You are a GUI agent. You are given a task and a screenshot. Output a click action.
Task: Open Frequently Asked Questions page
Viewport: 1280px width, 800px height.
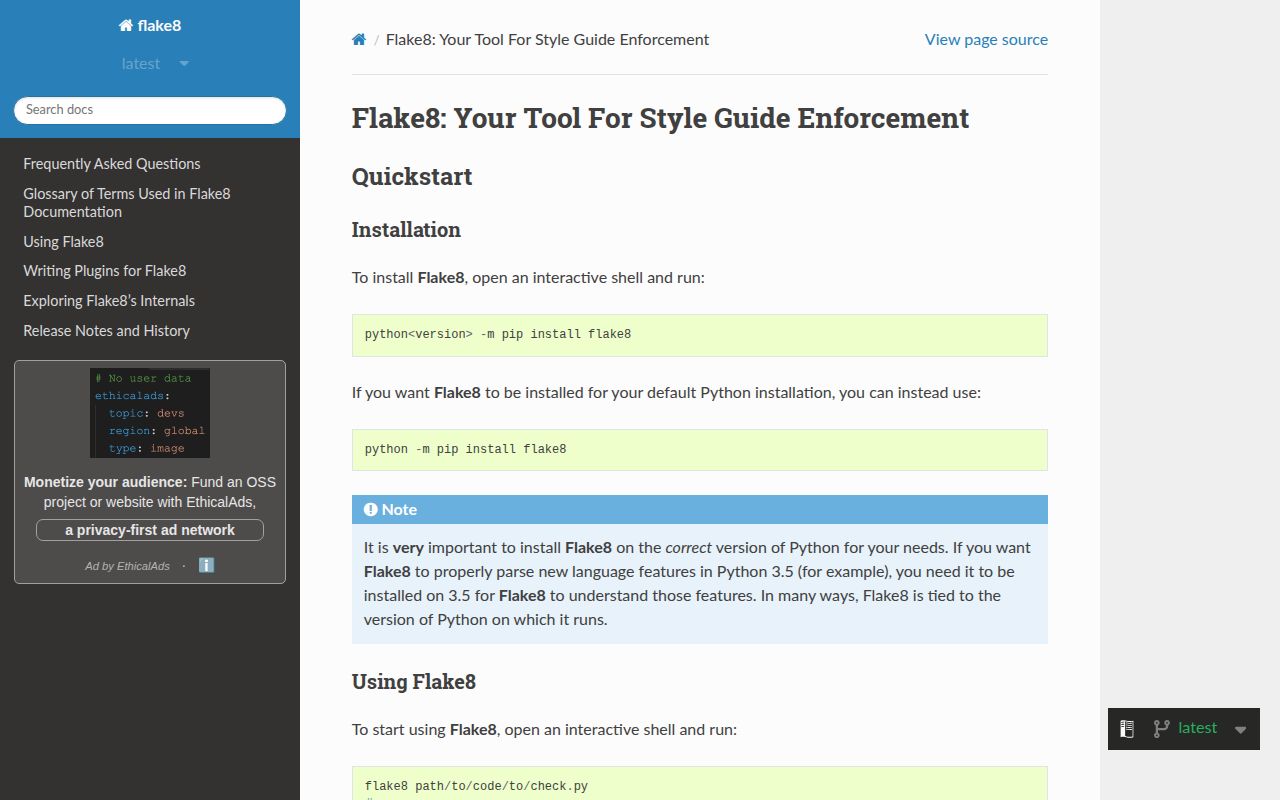112,164
